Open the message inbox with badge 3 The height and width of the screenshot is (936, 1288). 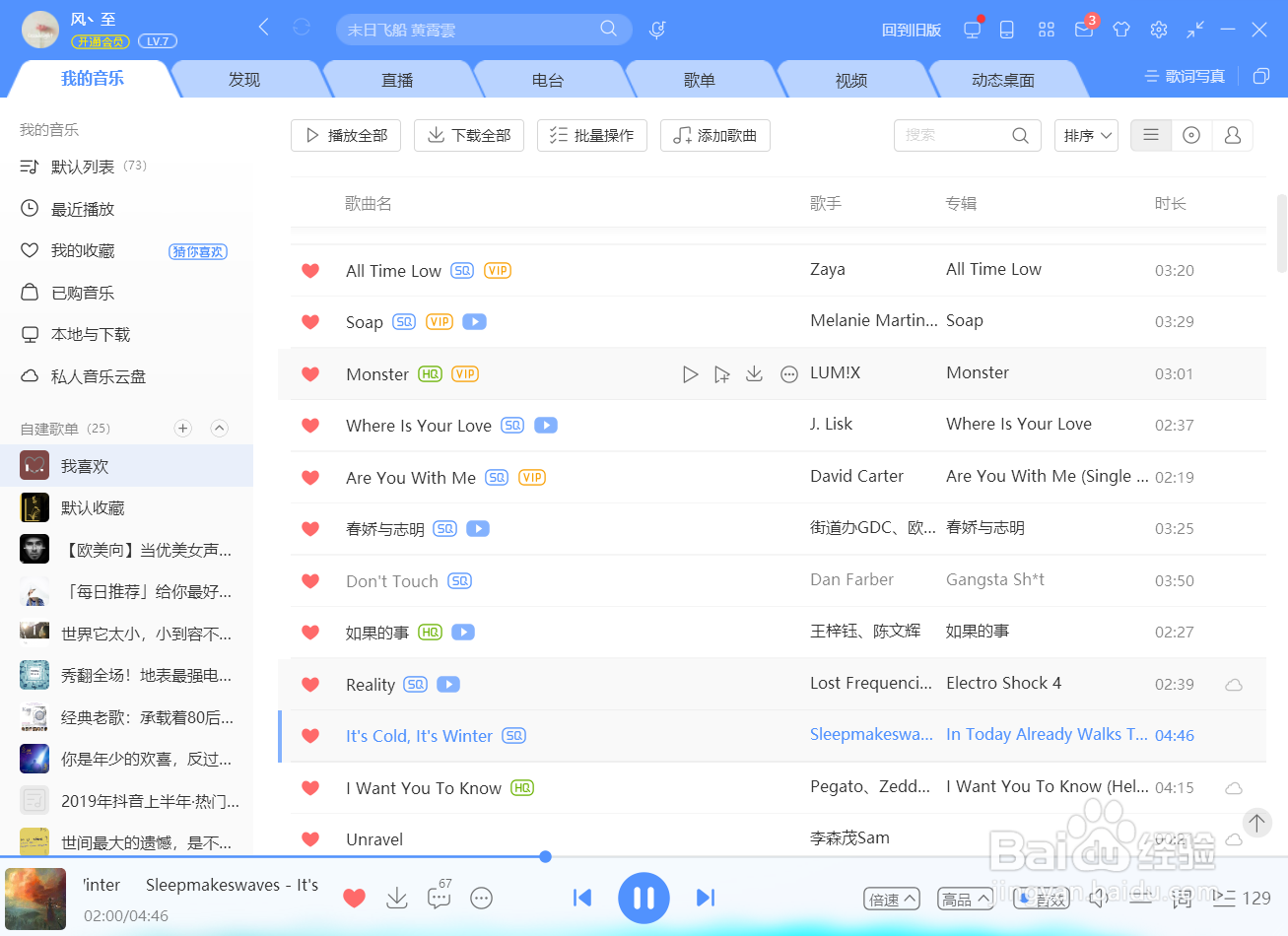[x=1084, y=28]
